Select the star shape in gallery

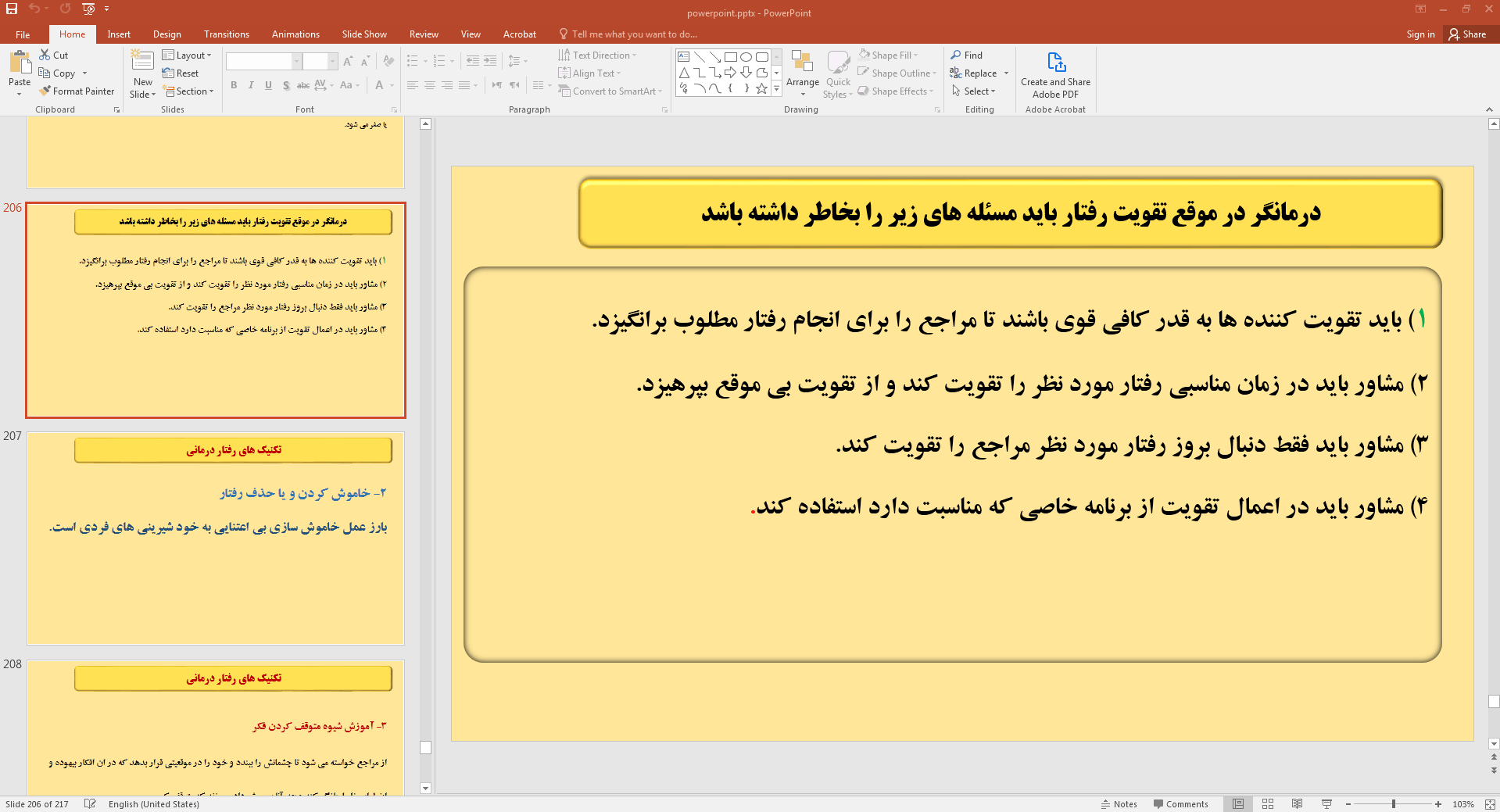[x=761, y=88]
